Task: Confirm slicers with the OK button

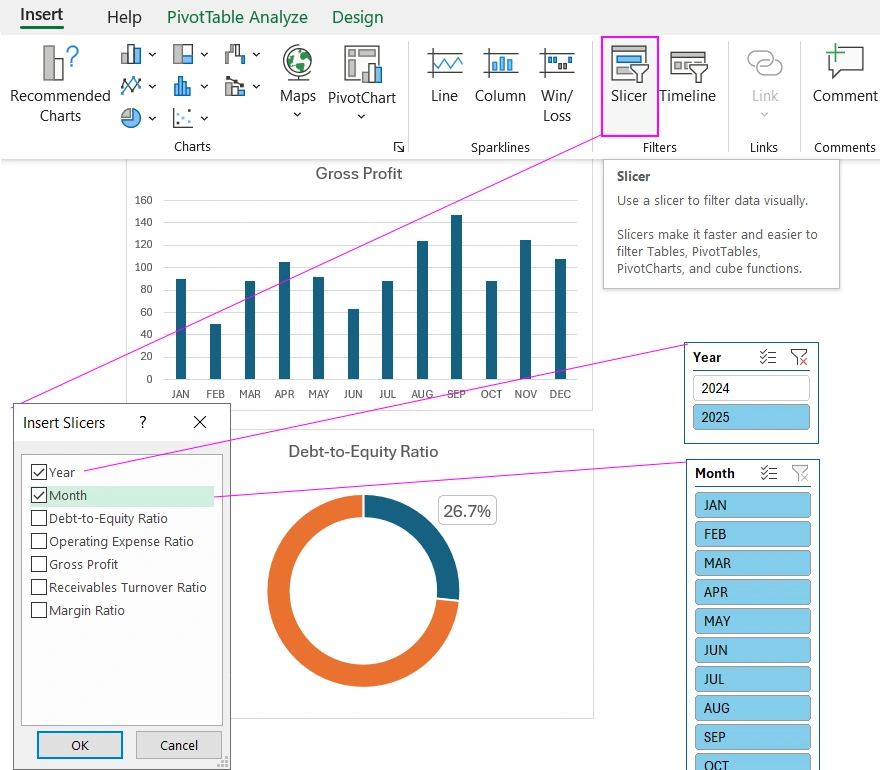Action: (x=79, y=745)
